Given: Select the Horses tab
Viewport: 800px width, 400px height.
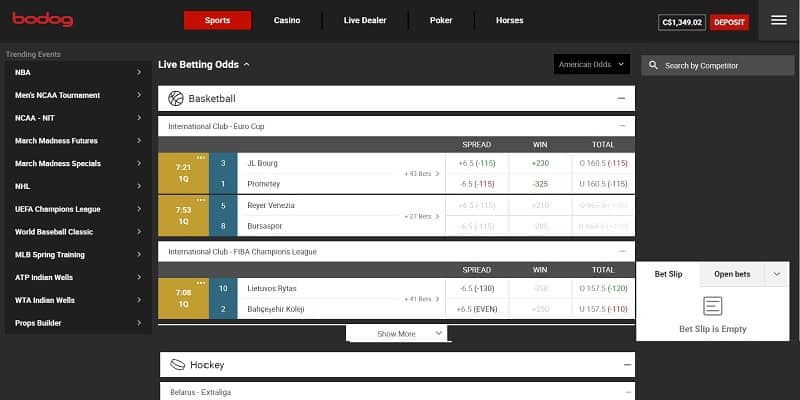Looking at the screenshot, I should [x=509, y=20].
